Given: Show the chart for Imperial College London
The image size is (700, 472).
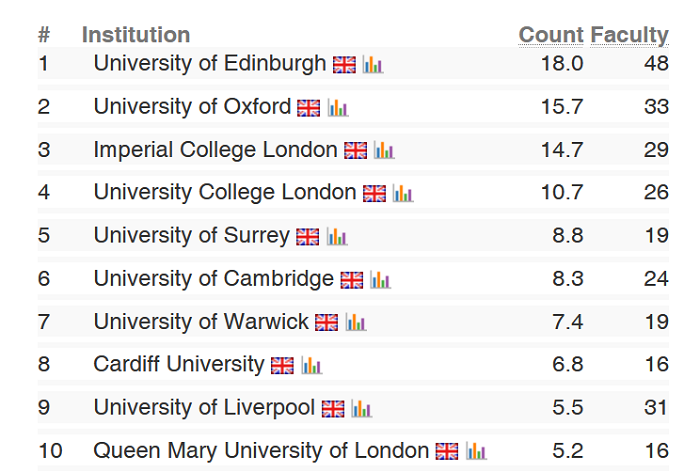Looking at the screenshot, I should click(x=384, y=151).
